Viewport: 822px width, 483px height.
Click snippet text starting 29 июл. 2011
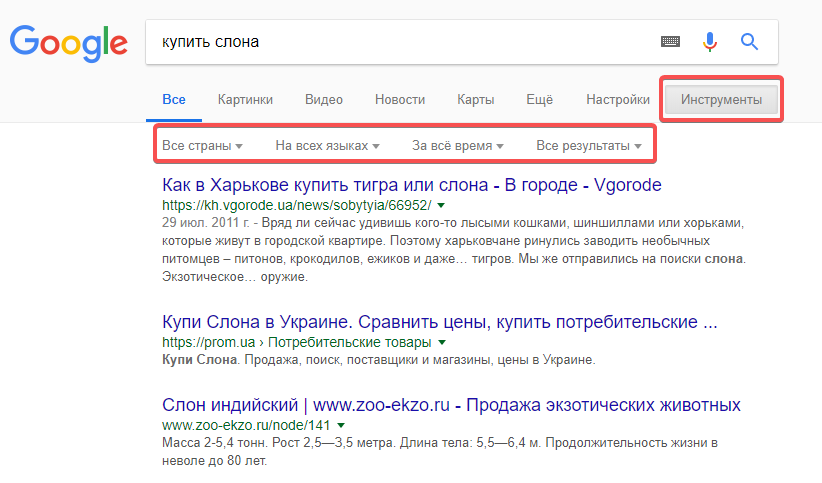click(x=454, y=250)
